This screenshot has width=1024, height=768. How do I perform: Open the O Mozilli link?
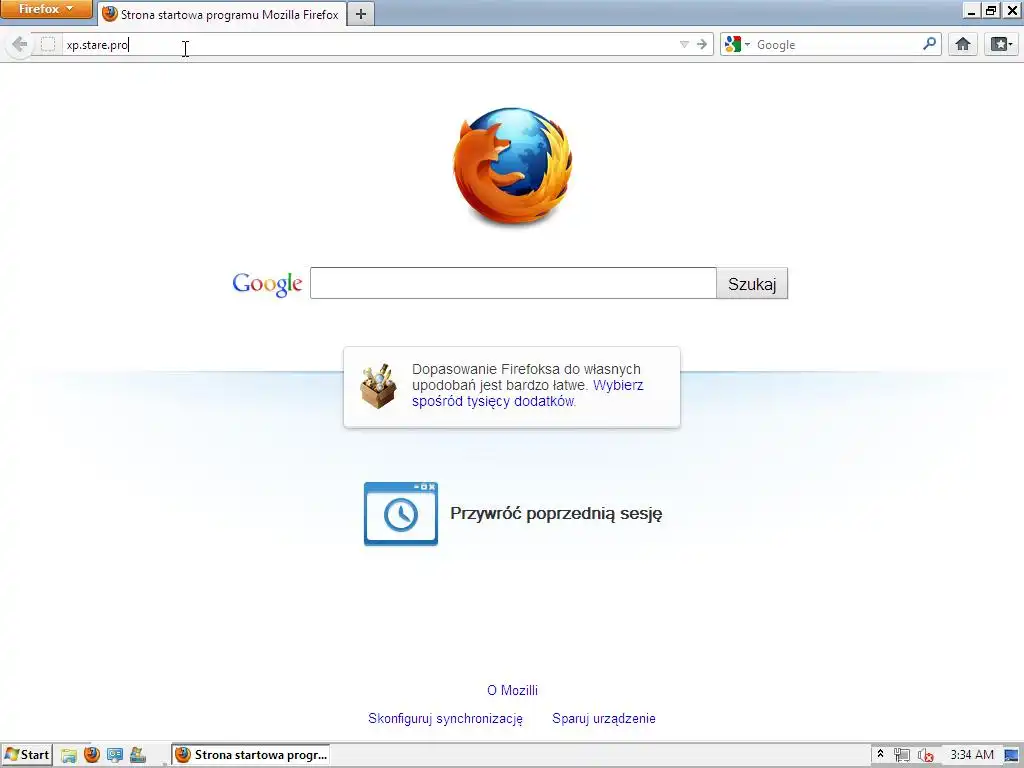point(513,690)
